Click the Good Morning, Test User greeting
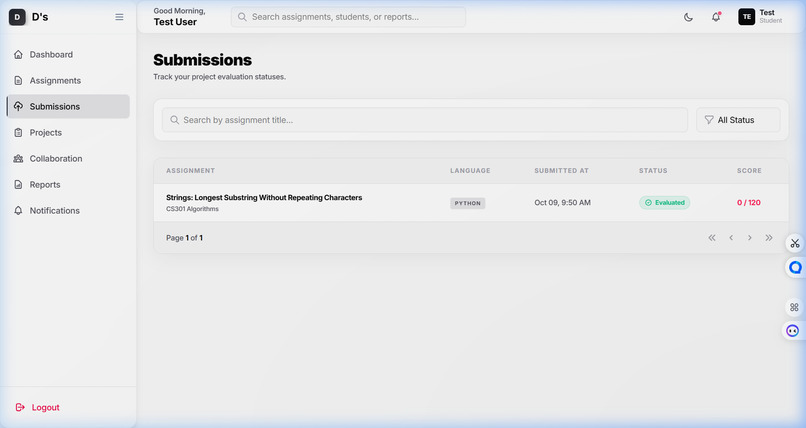Viewport: 806px width, 428px height. 179,16
